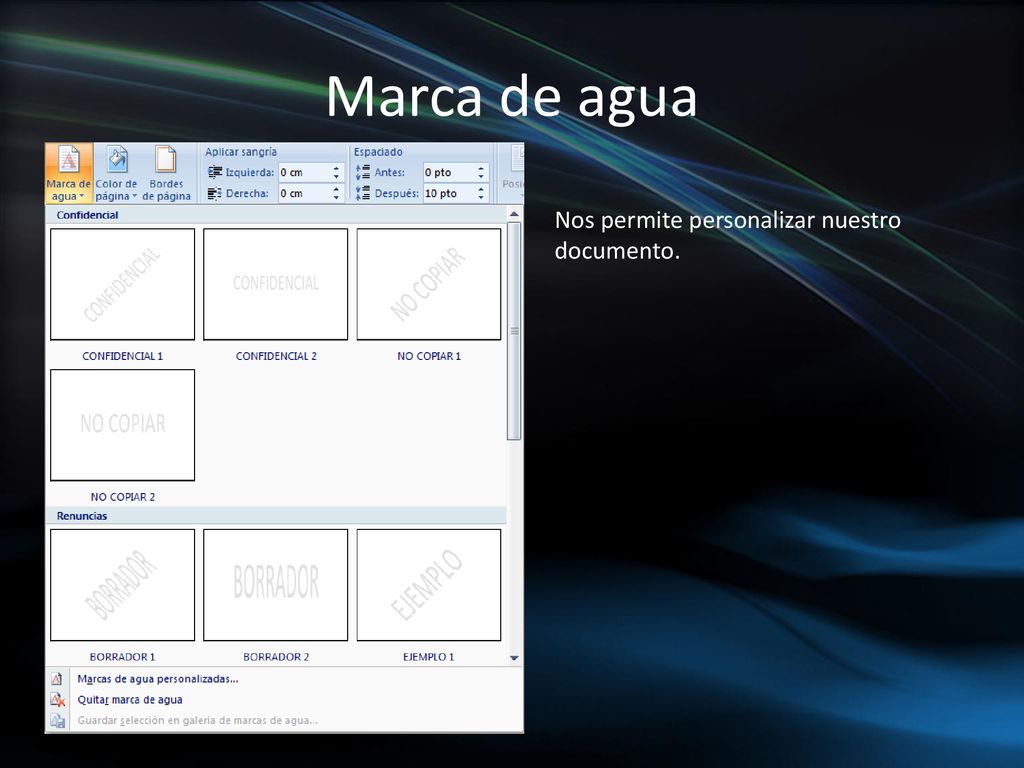The height and width of the screenshot is (768, 1024).
Task: Click the EJEMPLO 1 caption text
Action: point(428,657)
